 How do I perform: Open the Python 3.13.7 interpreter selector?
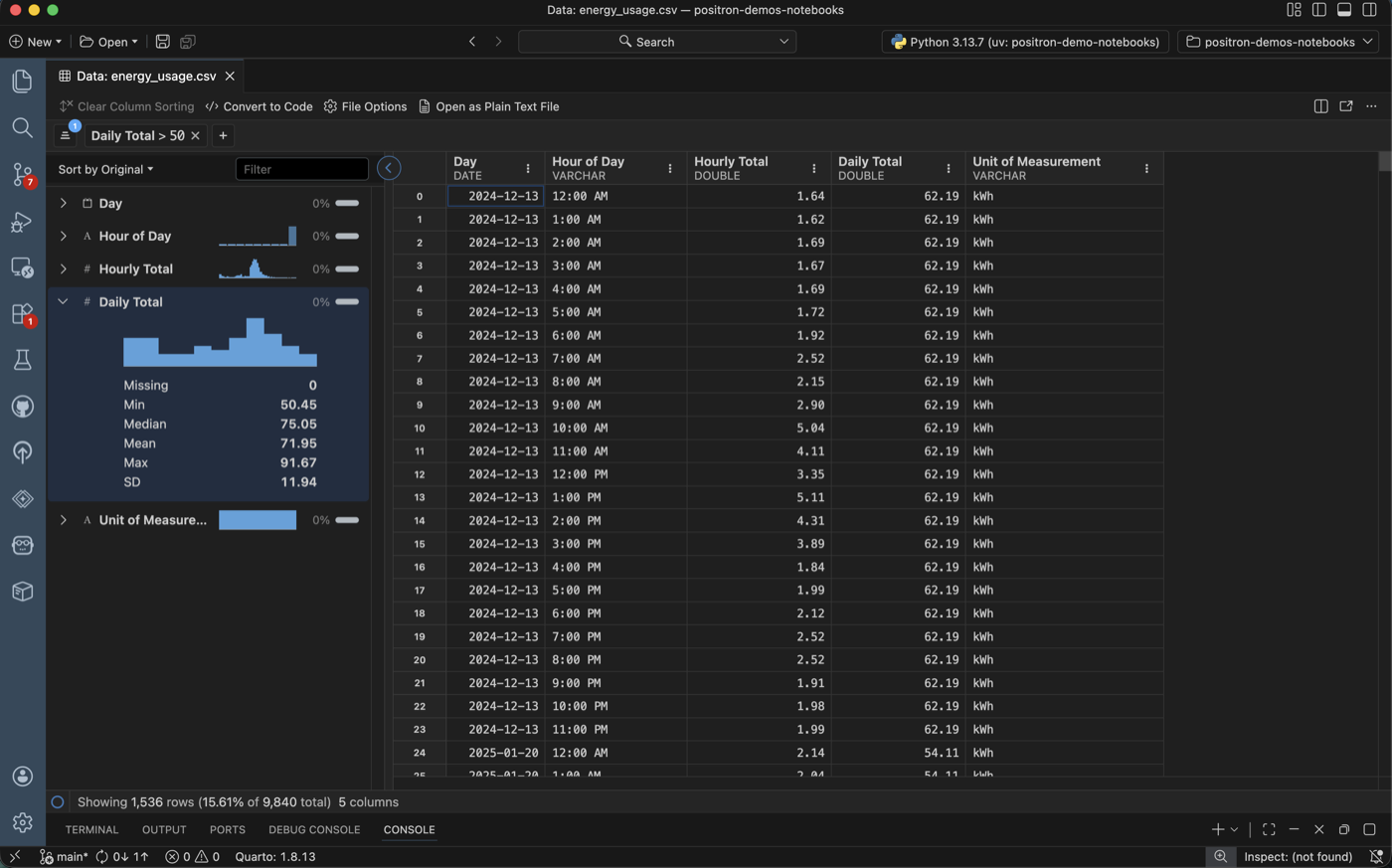click(1024, 42)
